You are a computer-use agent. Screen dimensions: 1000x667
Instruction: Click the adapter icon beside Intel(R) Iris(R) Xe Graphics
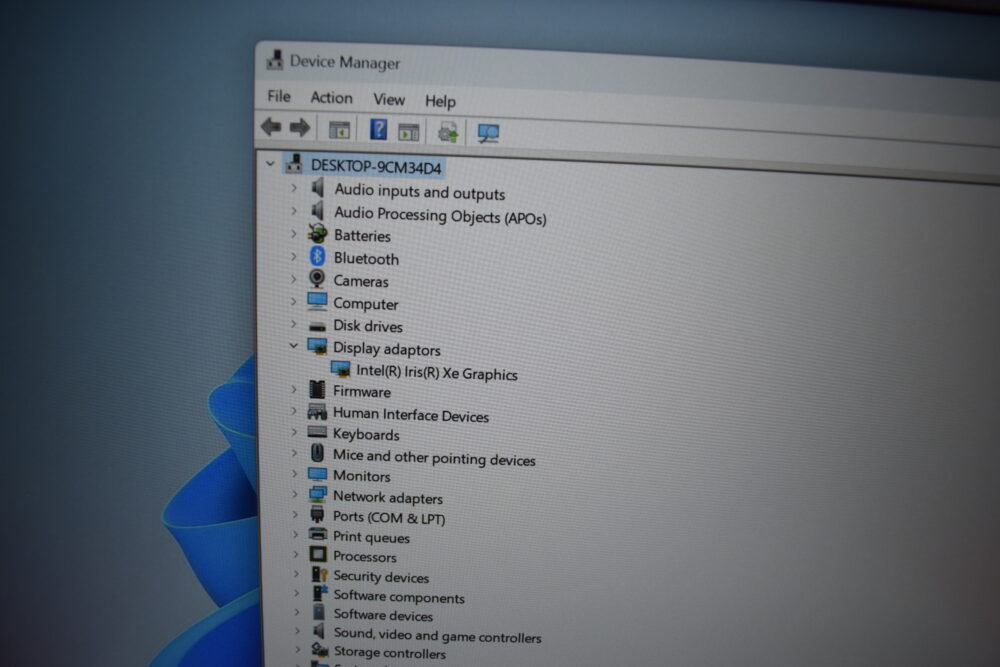pos(340,369)
